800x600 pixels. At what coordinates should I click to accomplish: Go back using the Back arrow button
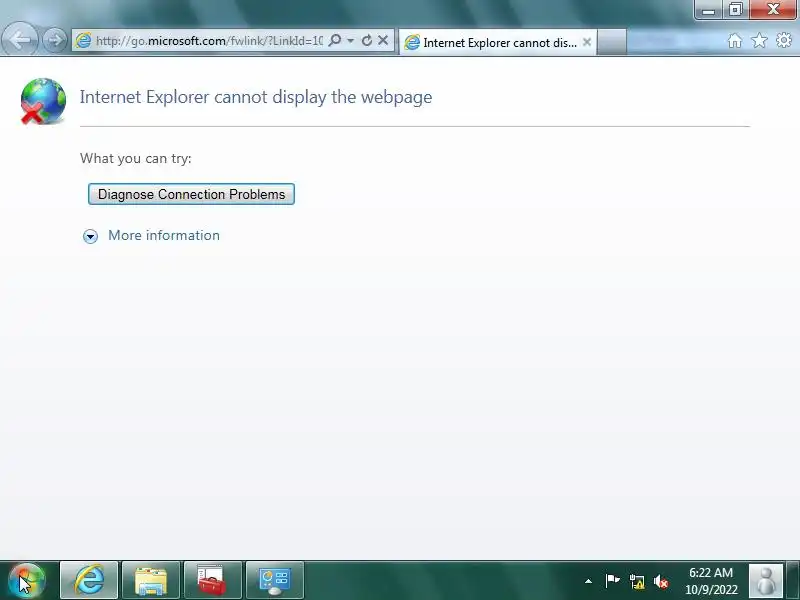pyautogui.click(x=19, y=39)
